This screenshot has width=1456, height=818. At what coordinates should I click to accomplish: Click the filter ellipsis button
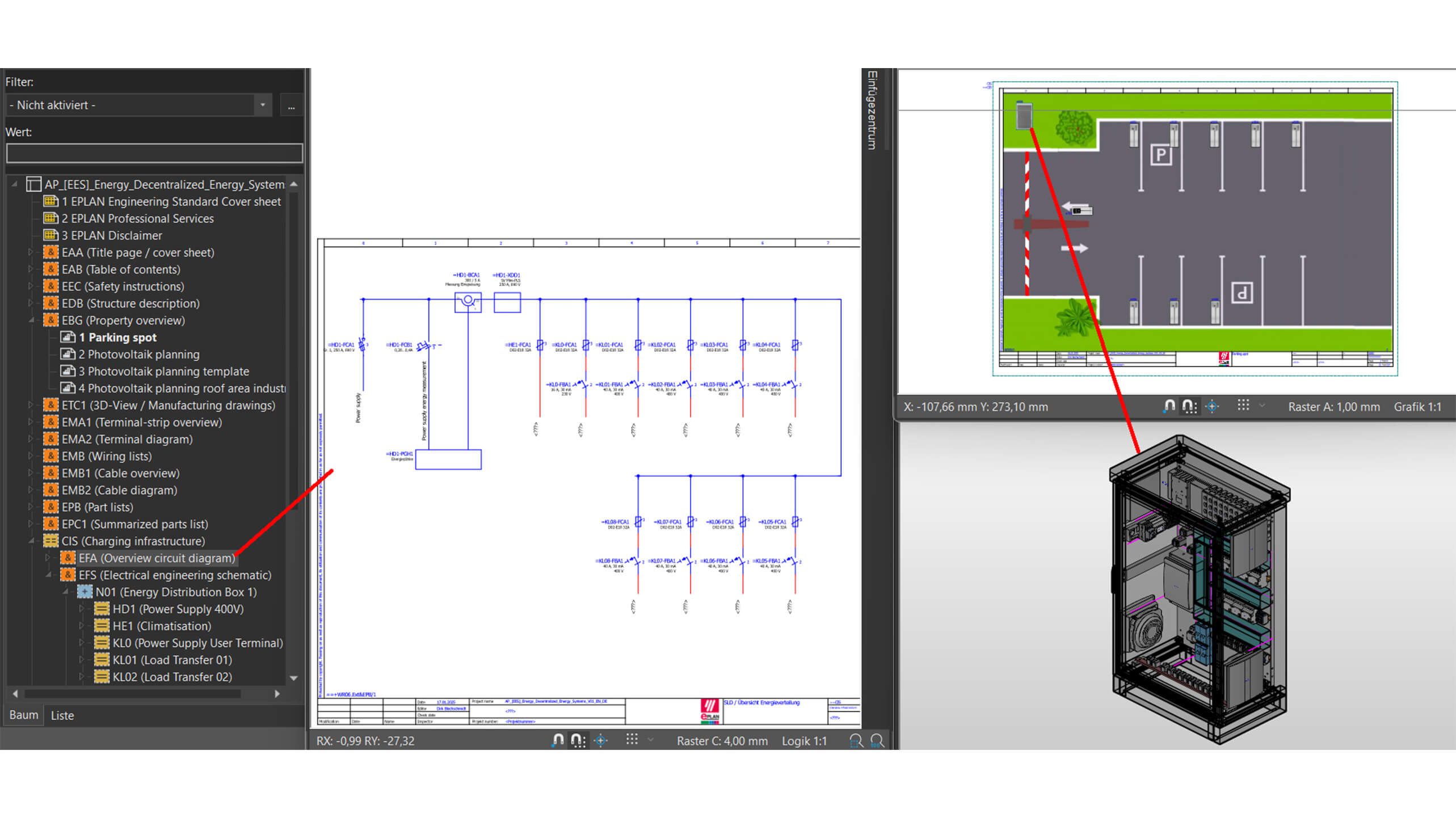click(x=291, y=106)
